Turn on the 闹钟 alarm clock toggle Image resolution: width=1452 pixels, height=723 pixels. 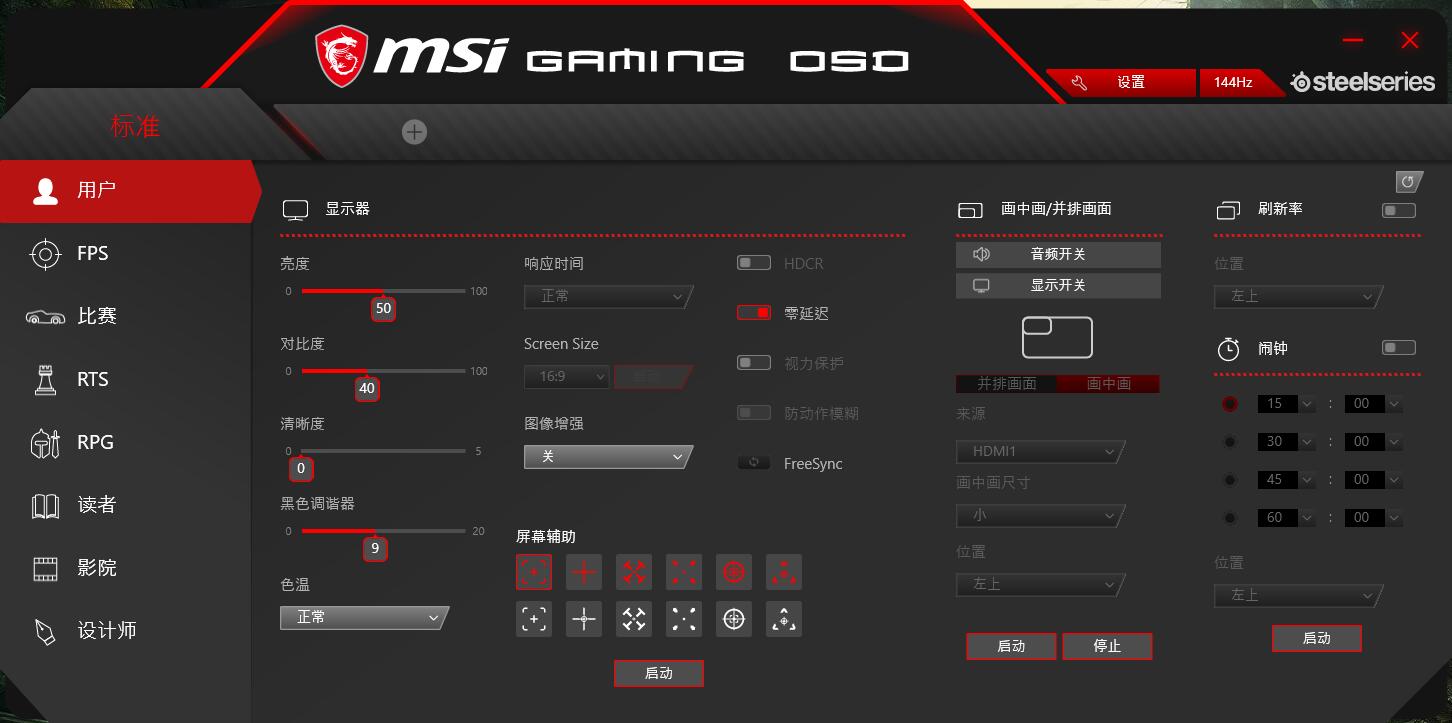click(x=1398, y=347)
